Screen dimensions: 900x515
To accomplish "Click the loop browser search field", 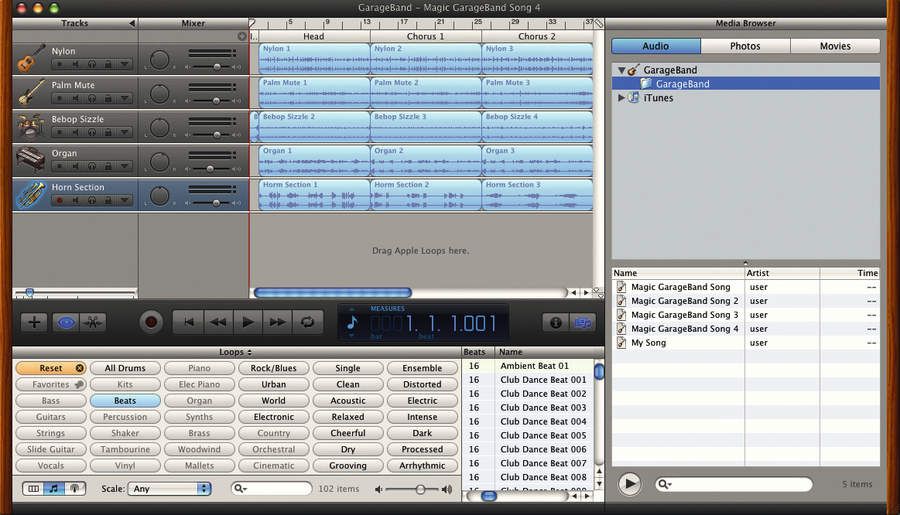I will (272, 489).
